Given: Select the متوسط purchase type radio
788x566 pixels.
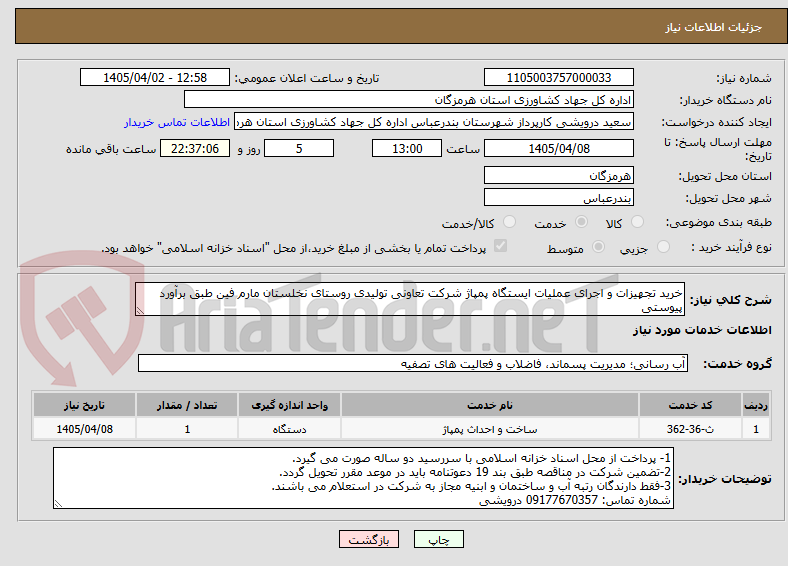Looking at the screenshot, I should coord(598,246).
